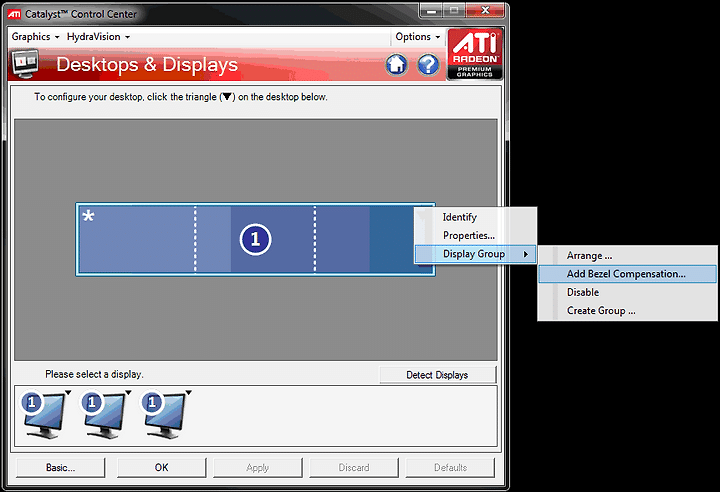Click the ATI icon in title bar
Screen dimensions: 720x492
(14, 14)
